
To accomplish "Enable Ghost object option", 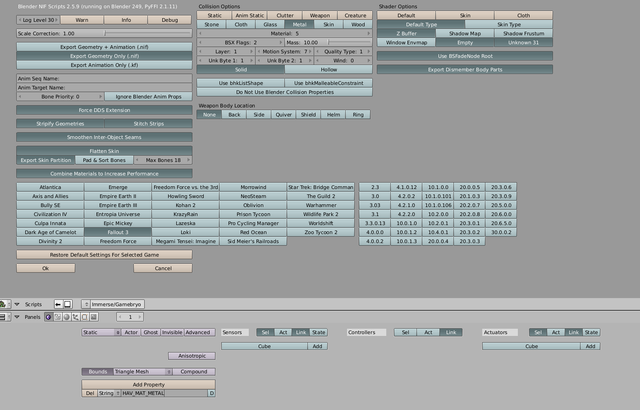I will [151, 332].
